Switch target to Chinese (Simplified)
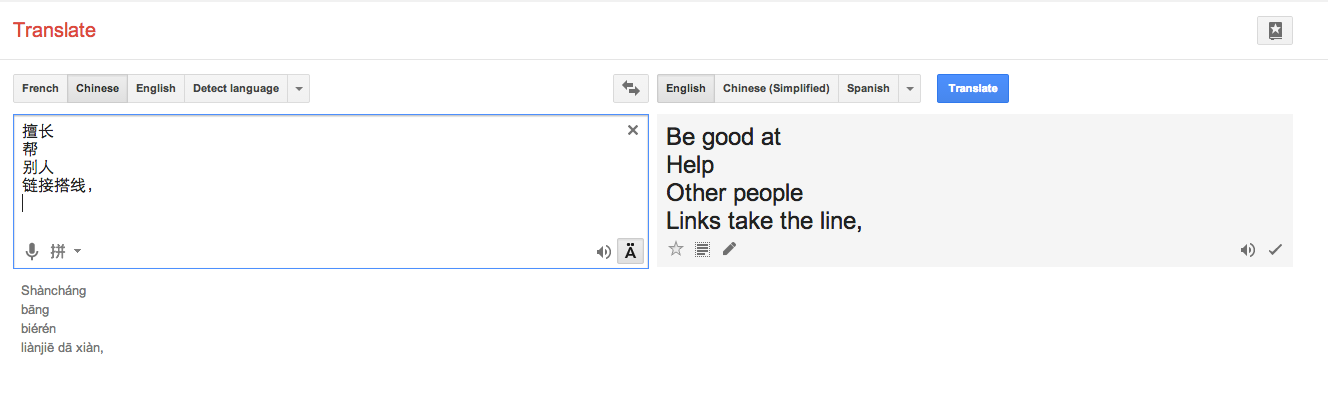 click(776, 88)
